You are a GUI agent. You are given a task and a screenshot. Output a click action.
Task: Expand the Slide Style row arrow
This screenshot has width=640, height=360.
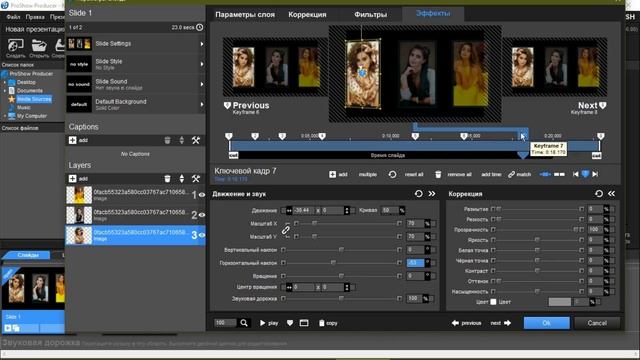pos(202,64)
